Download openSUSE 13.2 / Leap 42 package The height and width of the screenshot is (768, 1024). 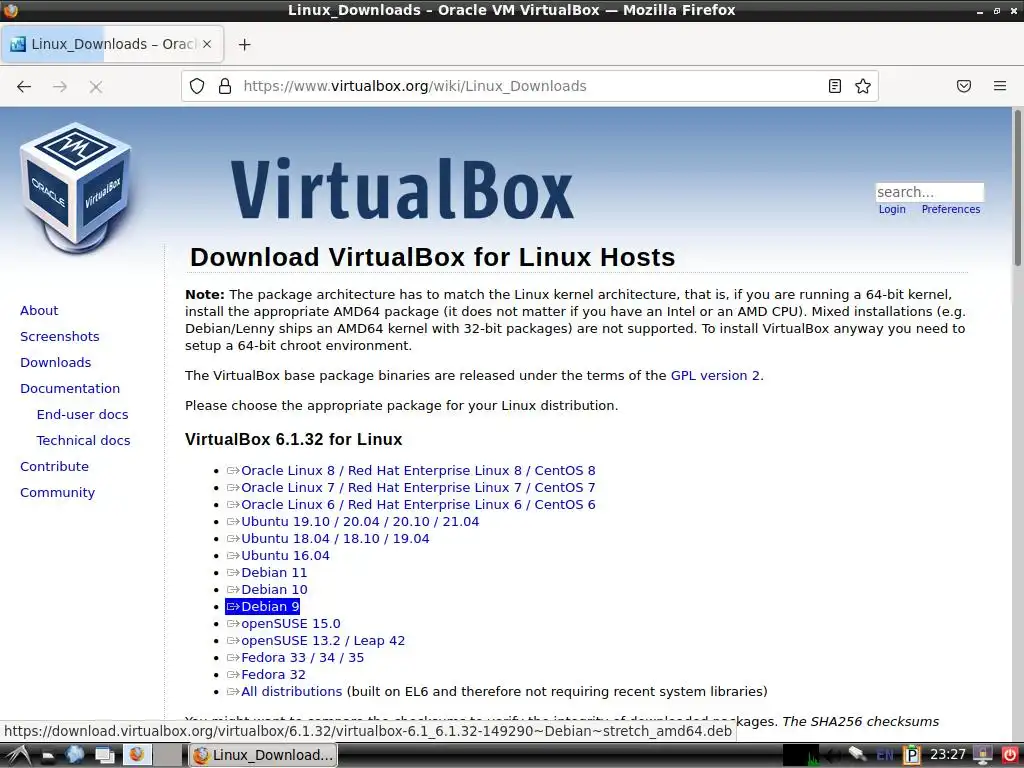(315, 640)
